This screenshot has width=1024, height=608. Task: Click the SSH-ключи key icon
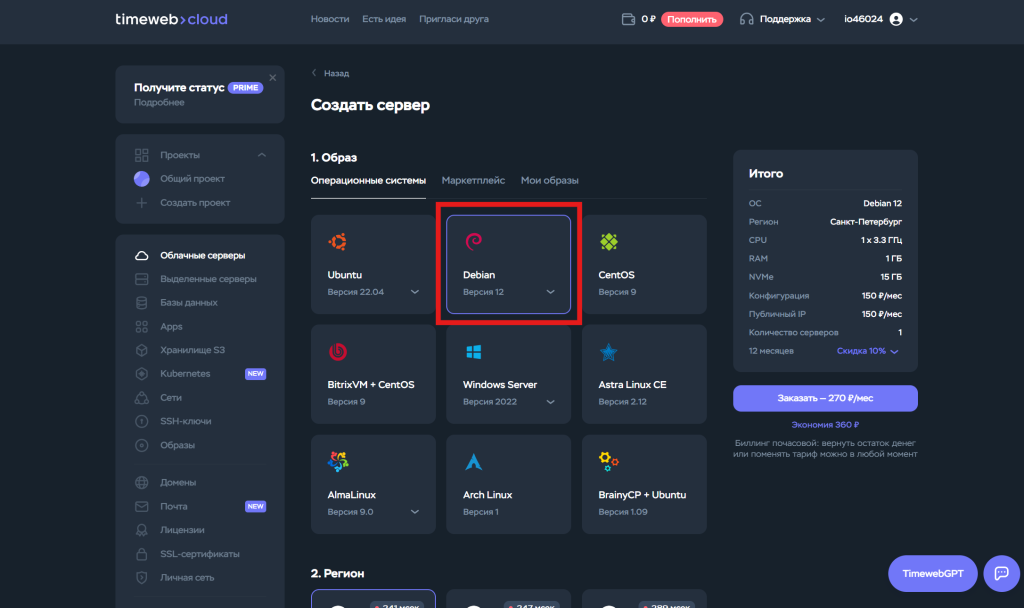142,421
